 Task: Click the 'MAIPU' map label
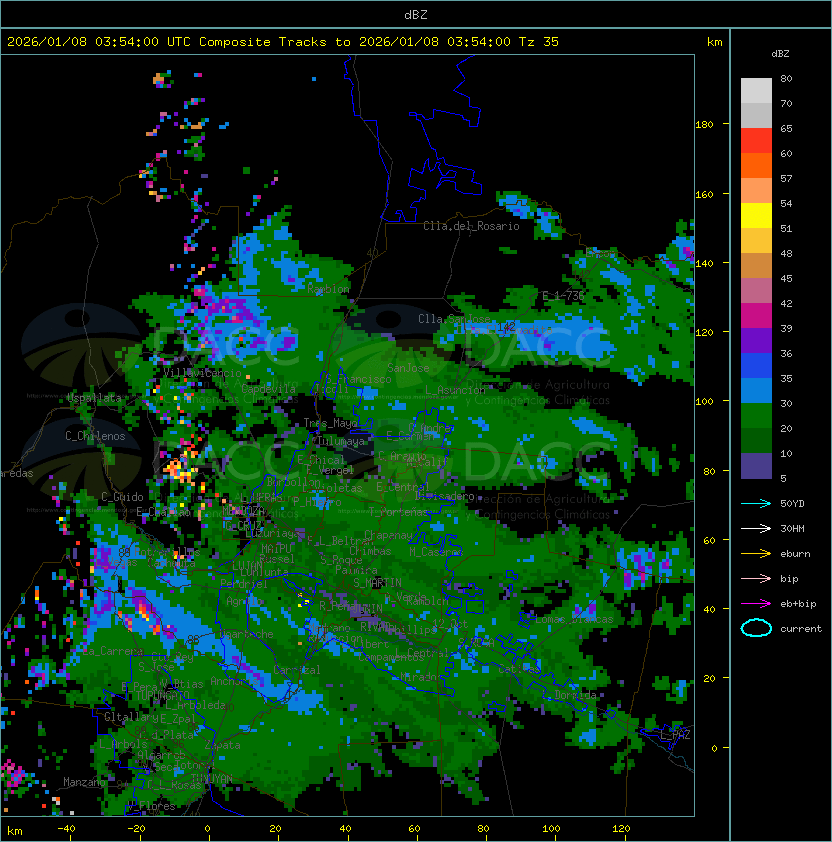pyautogui.click(x=276, y=549)
